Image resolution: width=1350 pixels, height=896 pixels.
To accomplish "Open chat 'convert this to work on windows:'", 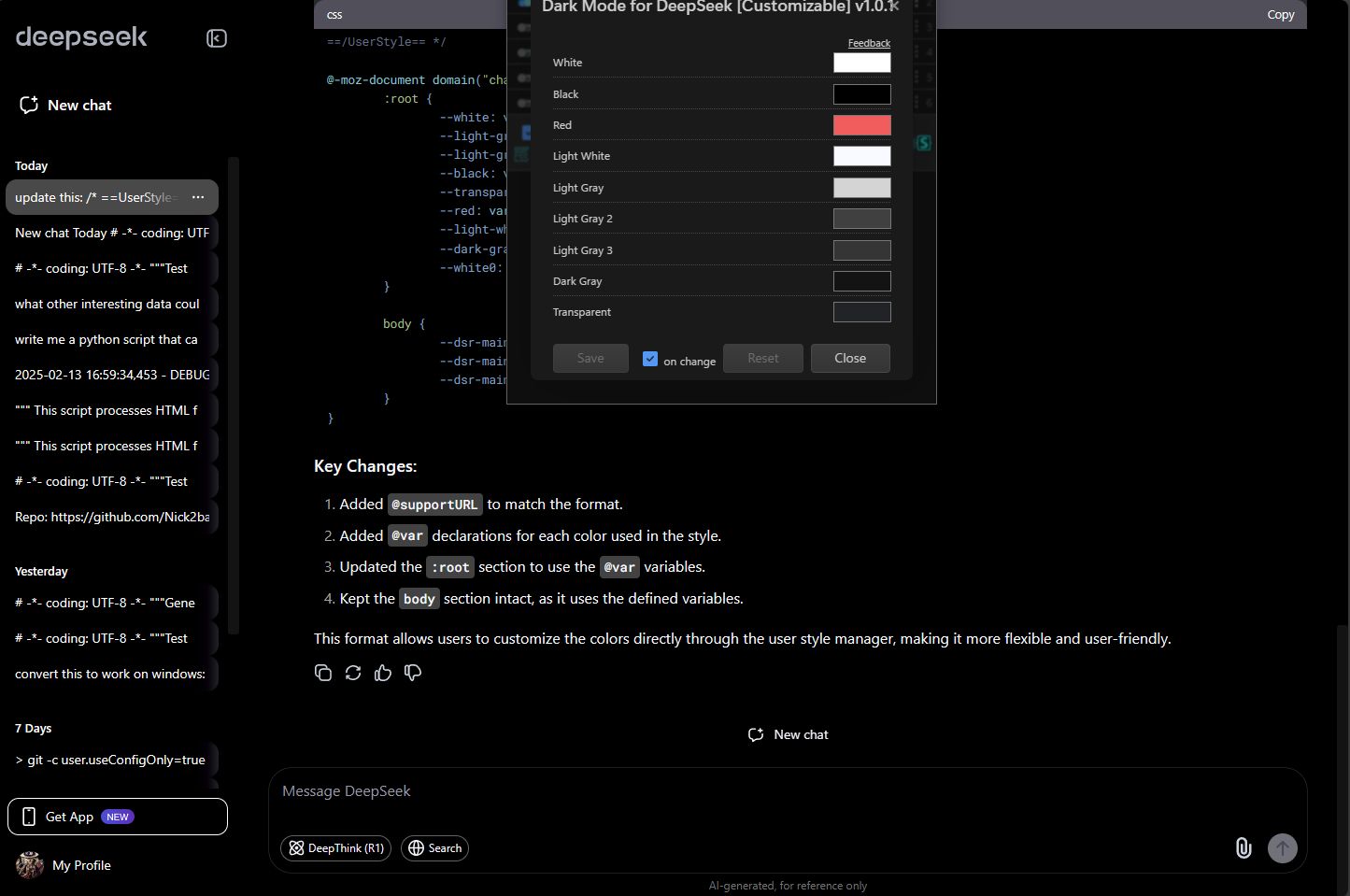I will (112, 674).
